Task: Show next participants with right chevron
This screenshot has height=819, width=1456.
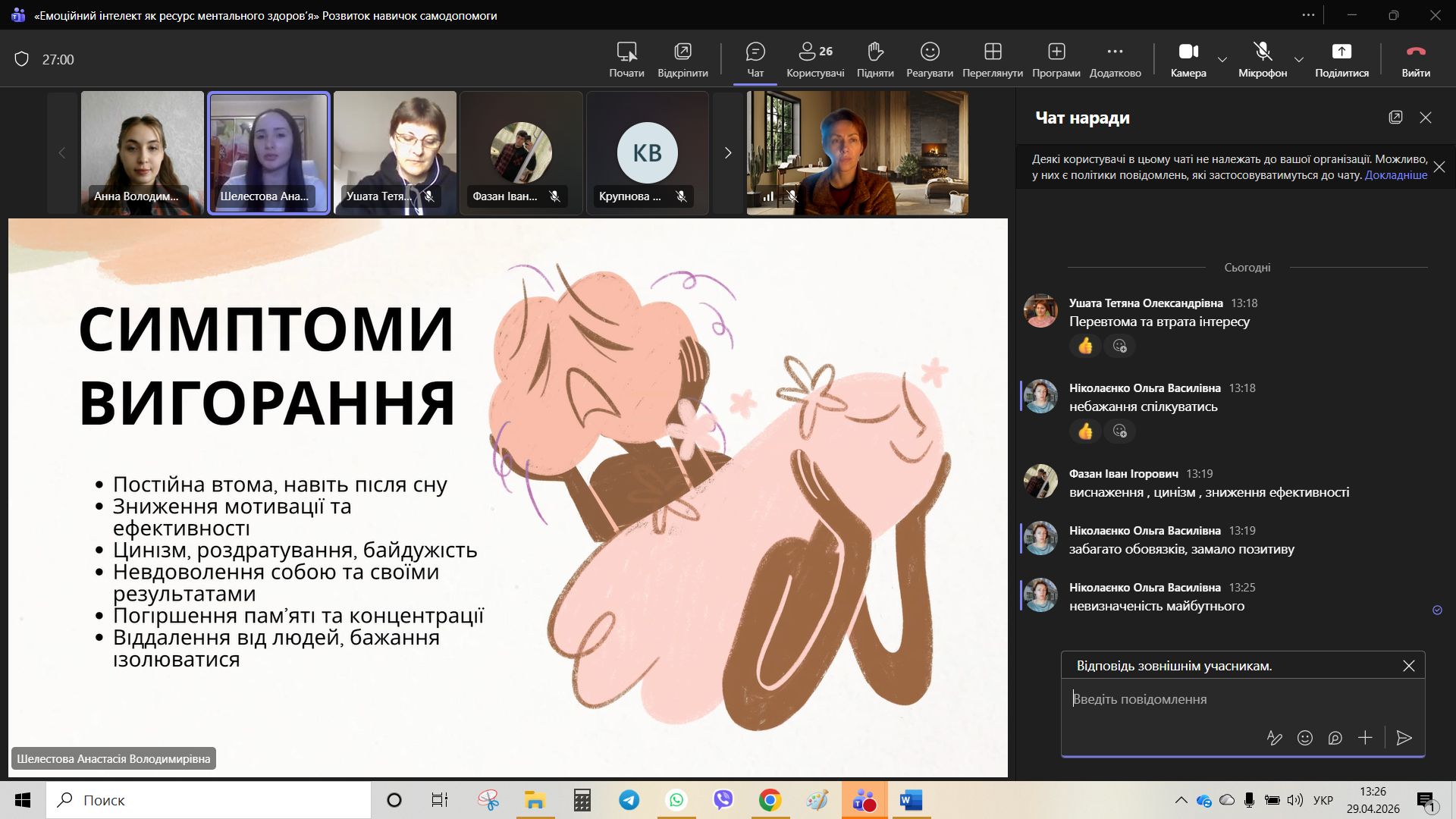Action: [x=728, y=153]
